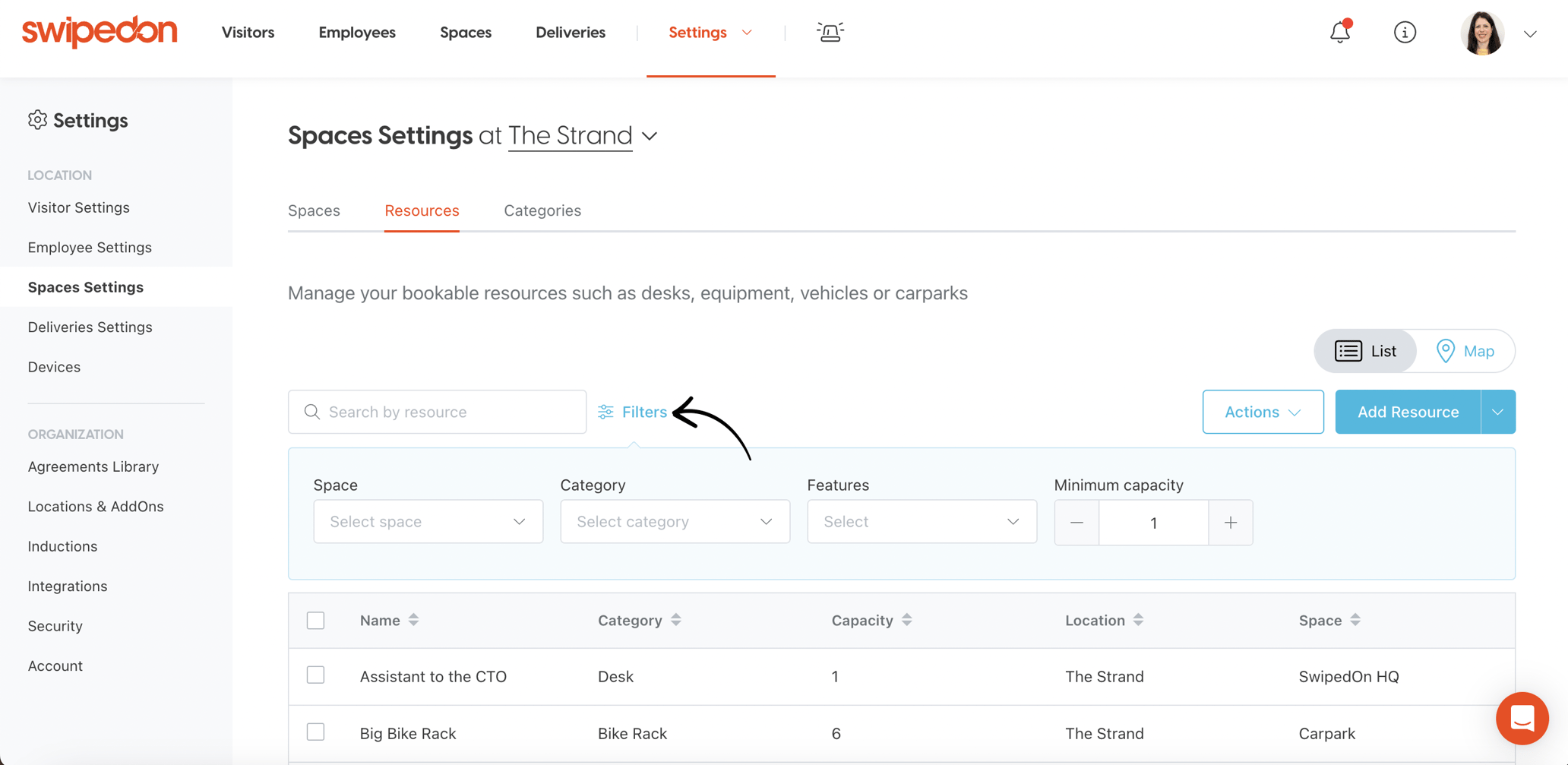1568x765 pixels.
Task: Open the Select space dropdown
Action: click(428, 522)
